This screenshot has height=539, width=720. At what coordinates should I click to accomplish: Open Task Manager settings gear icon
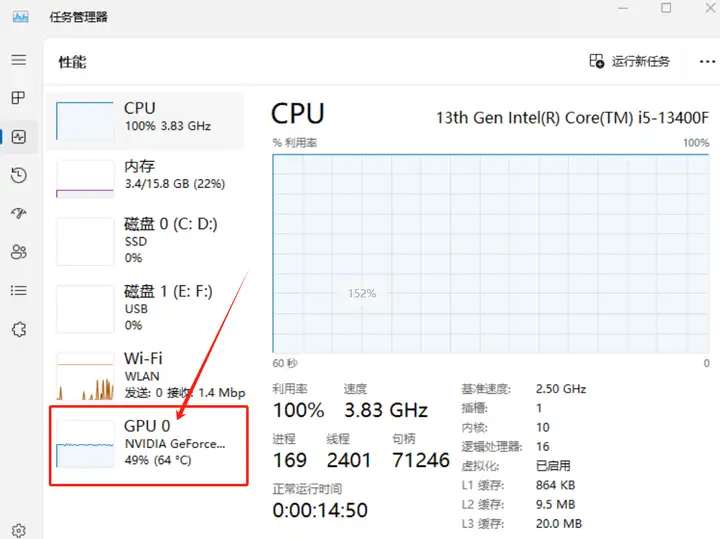(x=18, y=530)
